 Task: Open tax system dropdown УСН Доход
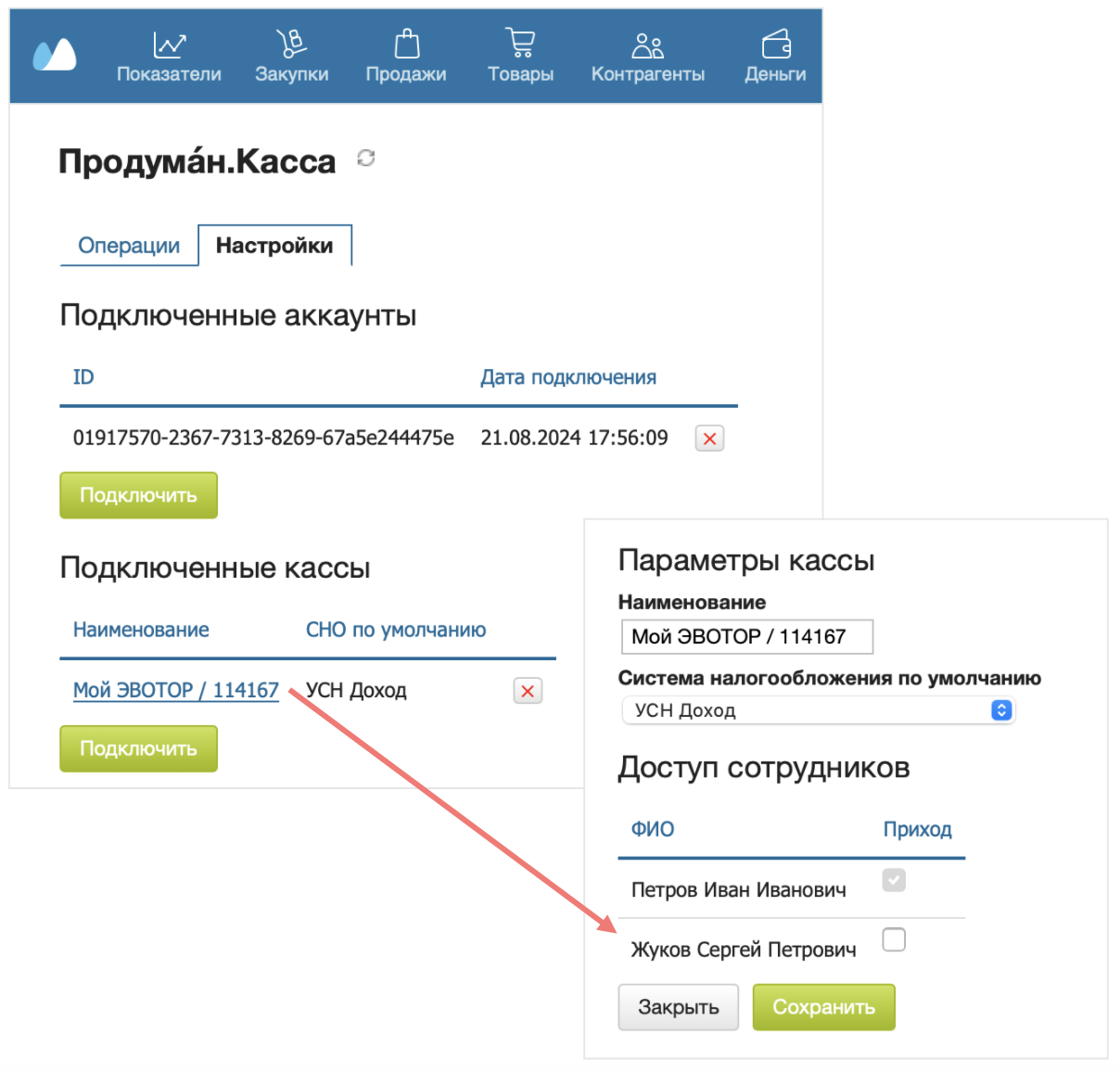pos(819,710)
